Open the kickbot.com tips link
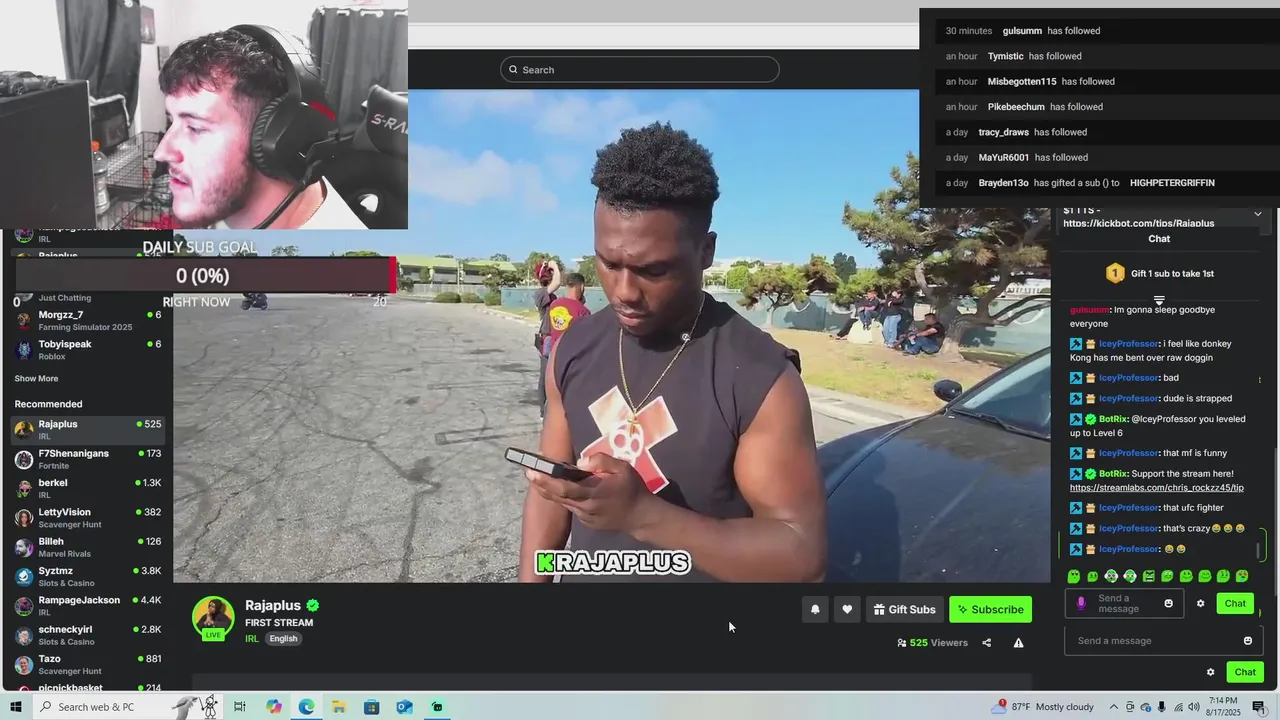 (1139, 223)
